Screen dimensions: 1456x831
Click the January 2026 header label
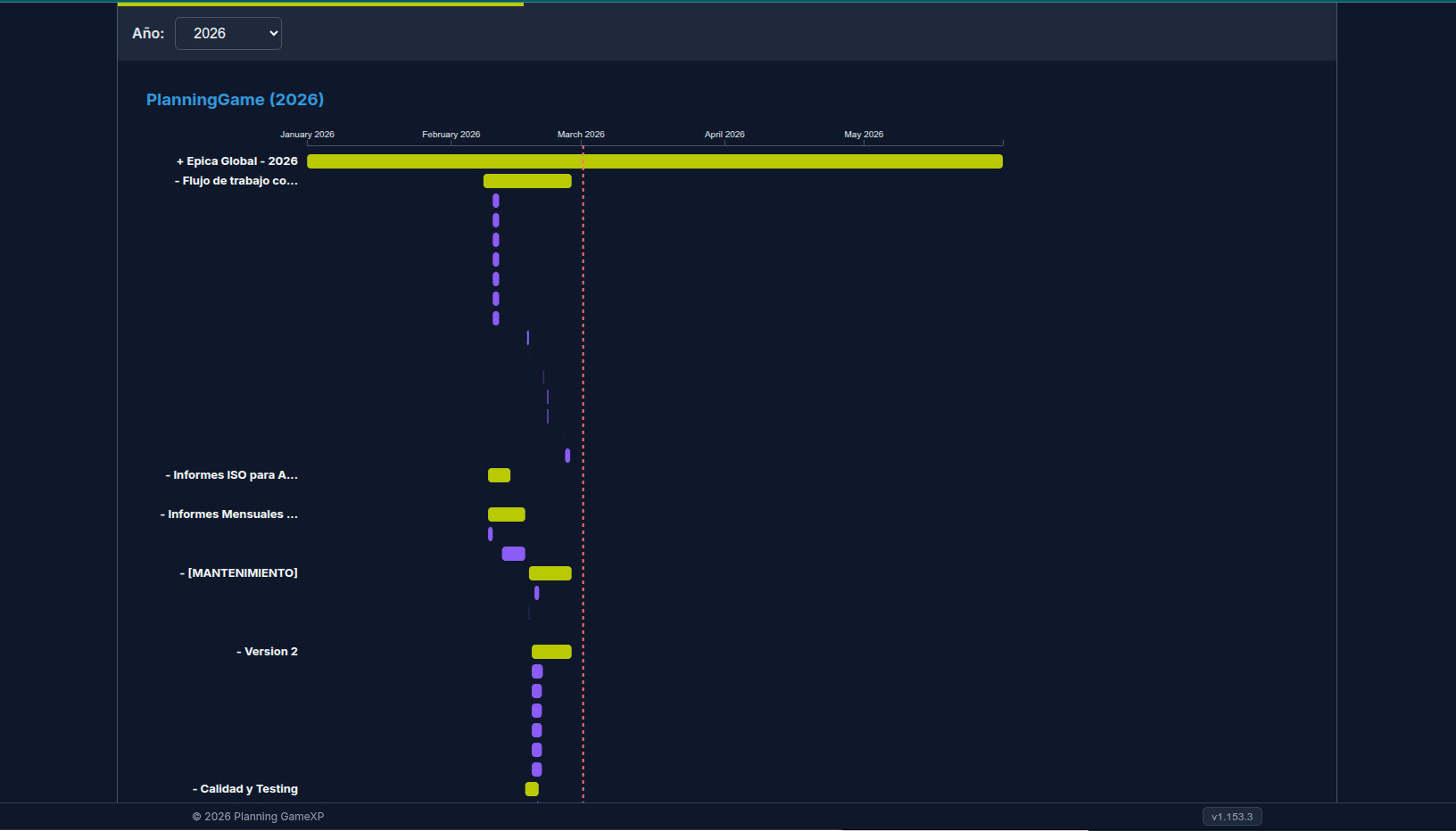click(307, 134)
